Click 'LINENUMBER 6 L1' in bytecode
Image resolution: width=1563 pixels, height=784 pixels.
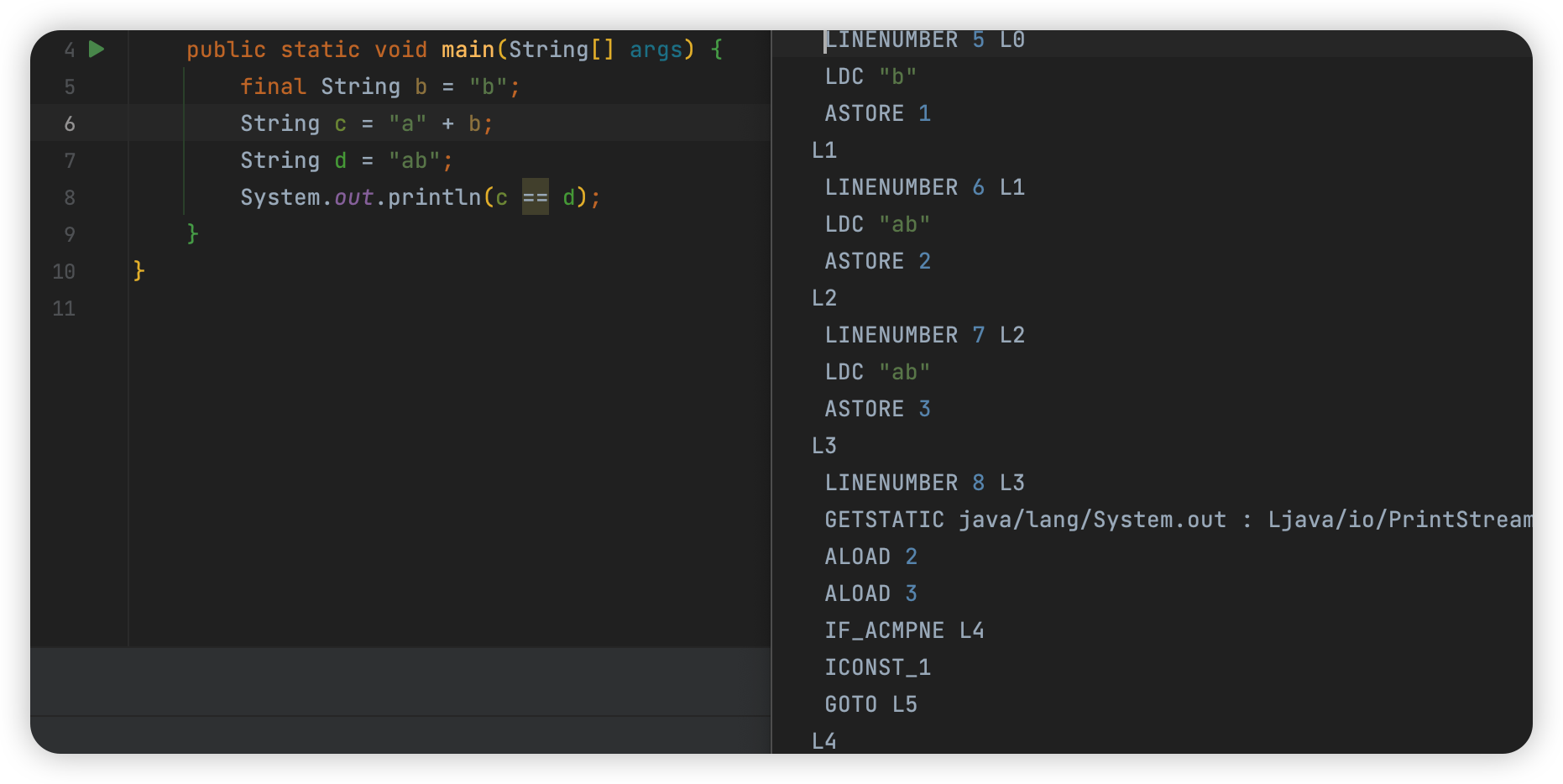(924, 187)
